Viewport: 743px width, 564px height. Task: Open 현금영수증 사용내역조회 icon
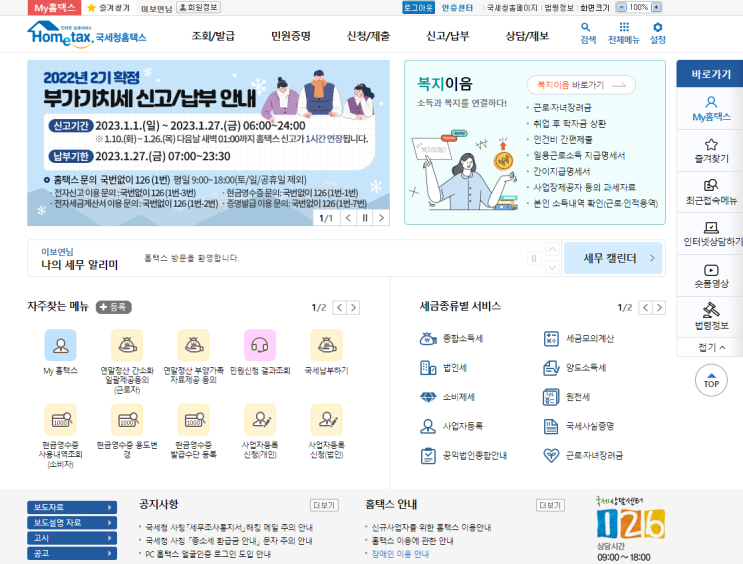tap(60, 419)
